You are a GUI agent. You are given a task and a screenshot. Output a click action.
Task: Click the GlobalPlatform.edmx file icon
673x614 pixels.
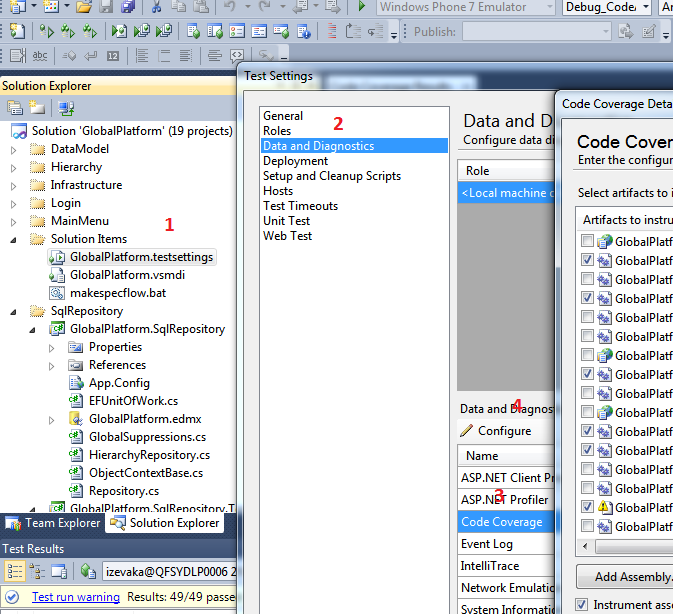[76, 419]
